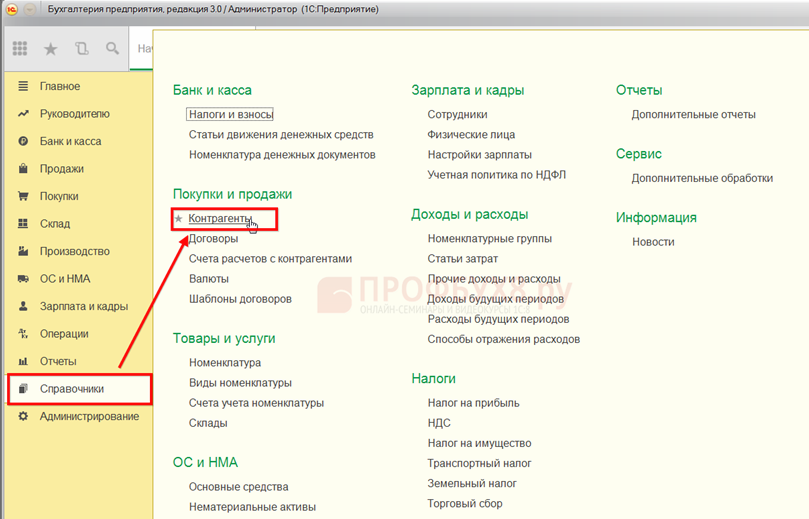The width and height of the screenshot is (809, 519).
Task: Open the Сотрудники directory
Action: click(x=457, y=115)
